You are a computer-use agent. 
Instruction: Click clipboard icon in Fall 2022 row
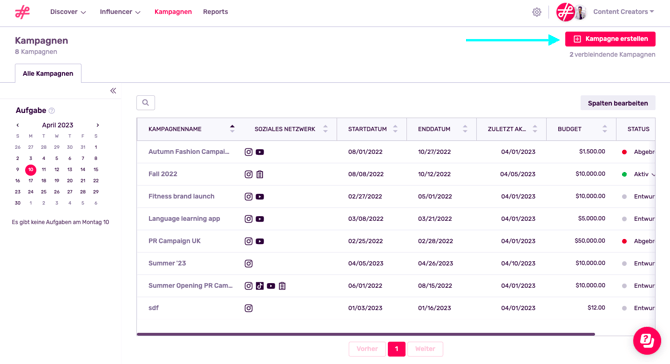click(260, 174)
